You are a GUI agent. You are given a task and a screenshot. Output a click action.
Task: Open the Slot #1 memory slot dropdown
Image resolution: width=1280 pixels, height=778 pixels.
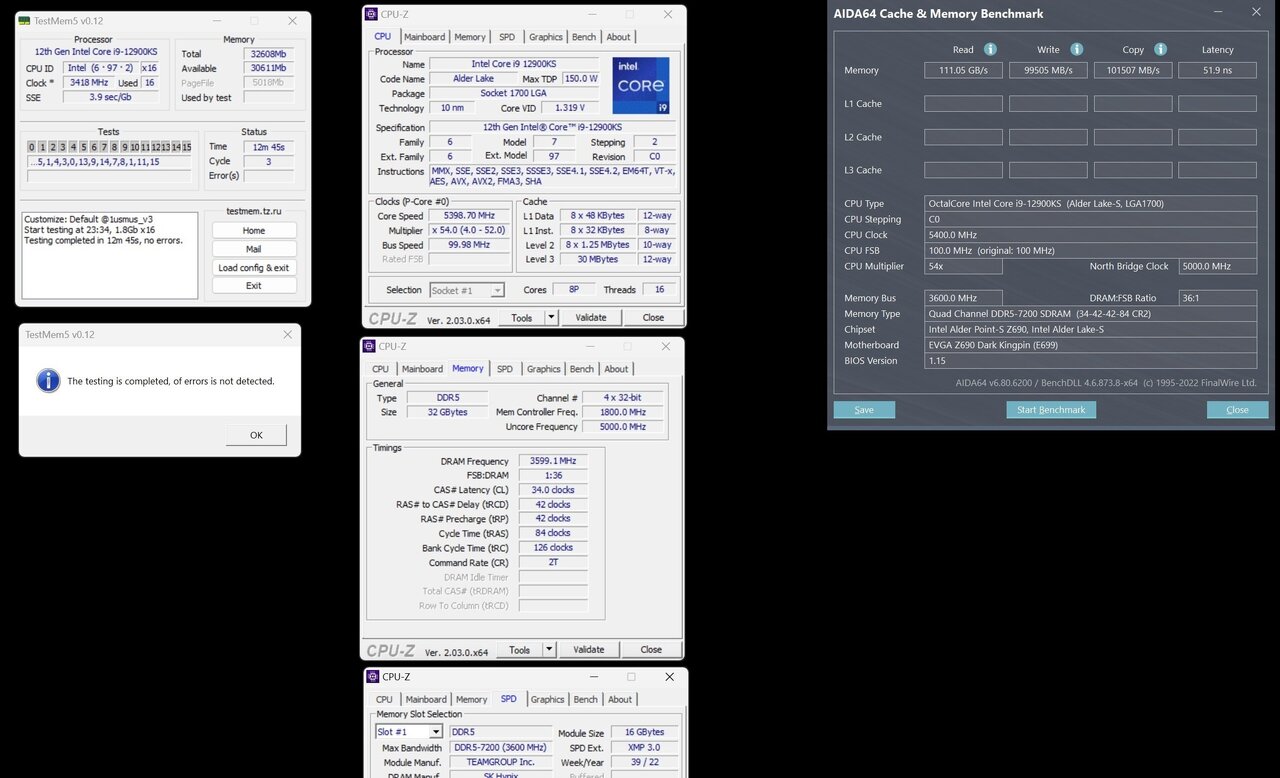point(435,732)
